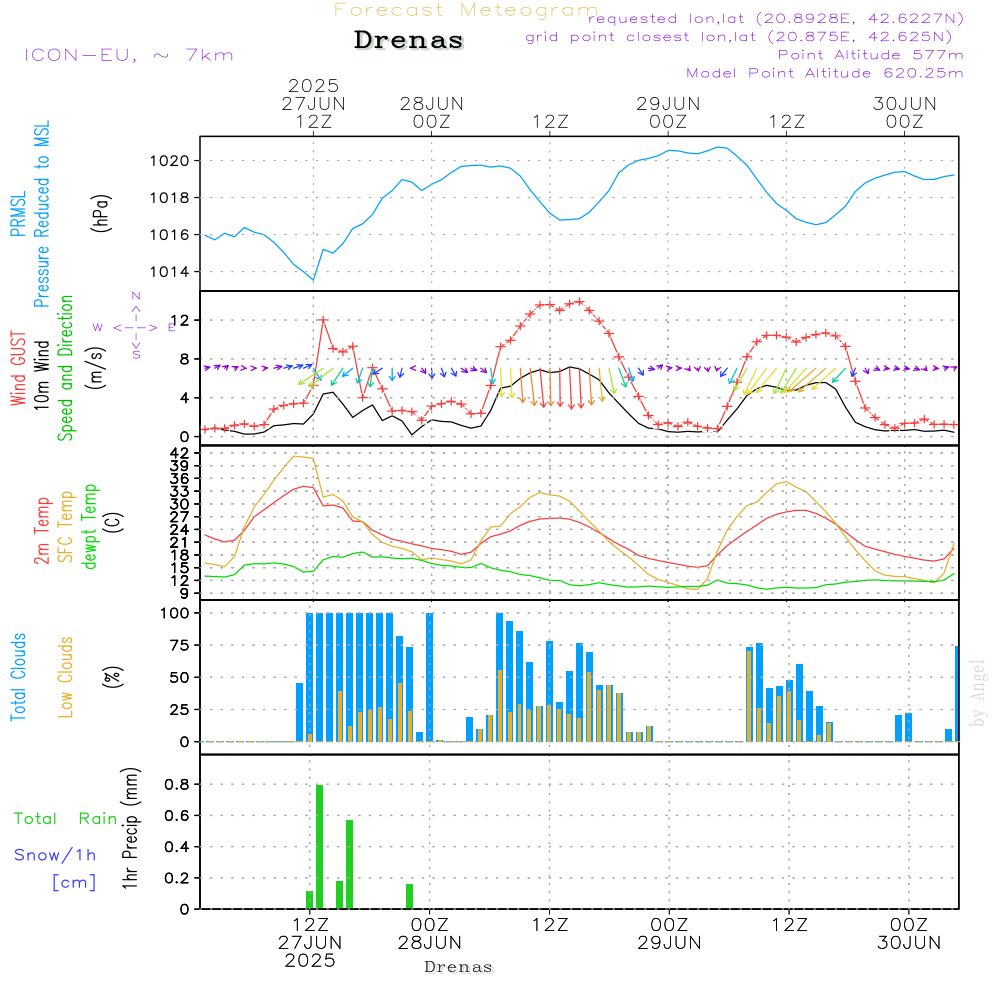The width and height of the screenshot is (1000, 1000).
Task: Click the bottom axis '12Z 27JUN 2025' label
Action: click(x=311, y=943)
